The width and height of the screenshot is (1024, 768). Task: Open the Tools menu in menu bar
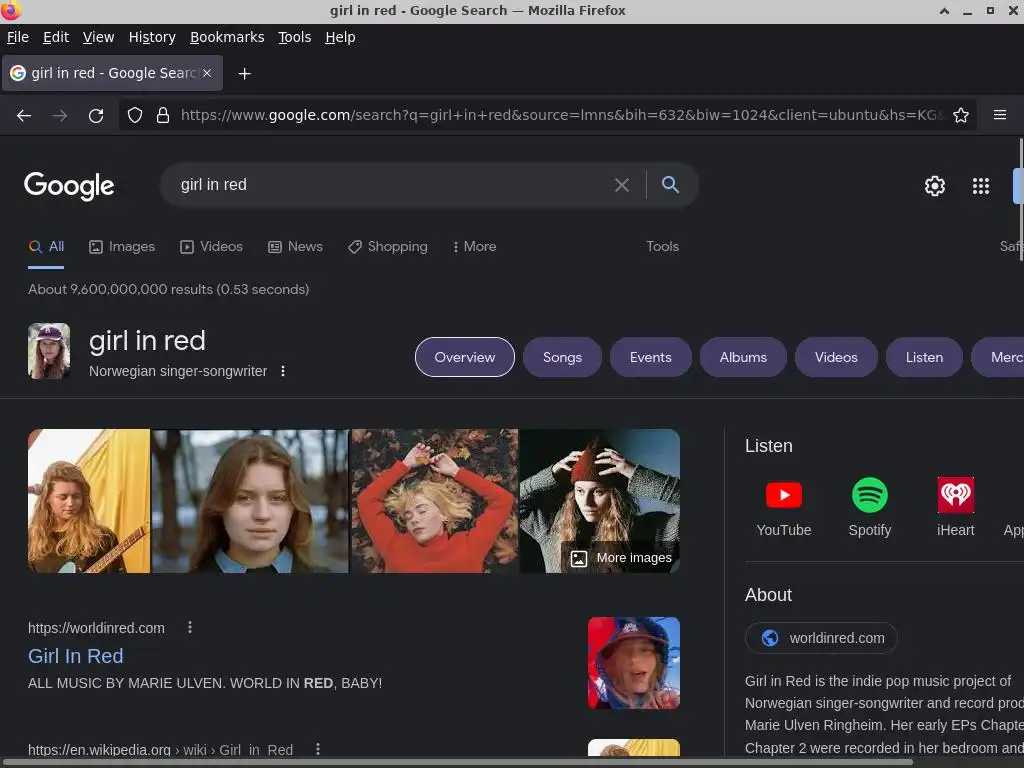tap(295, 37)
